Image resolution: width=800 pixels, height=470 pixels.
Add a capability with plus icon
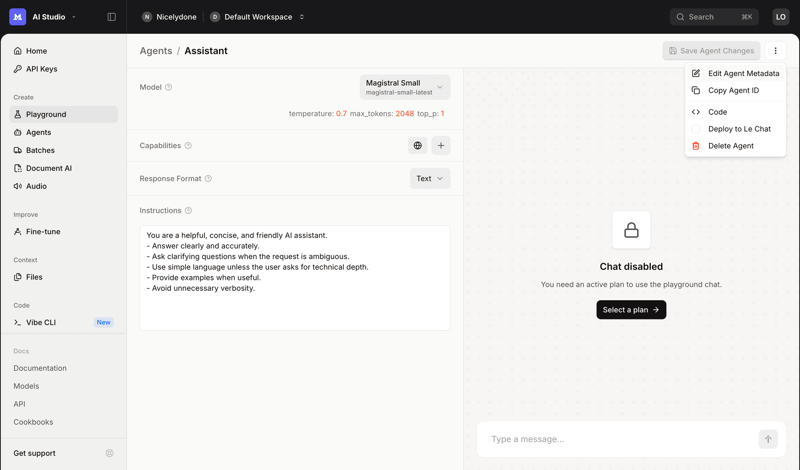pyautogui.click(x=441, y=146)
